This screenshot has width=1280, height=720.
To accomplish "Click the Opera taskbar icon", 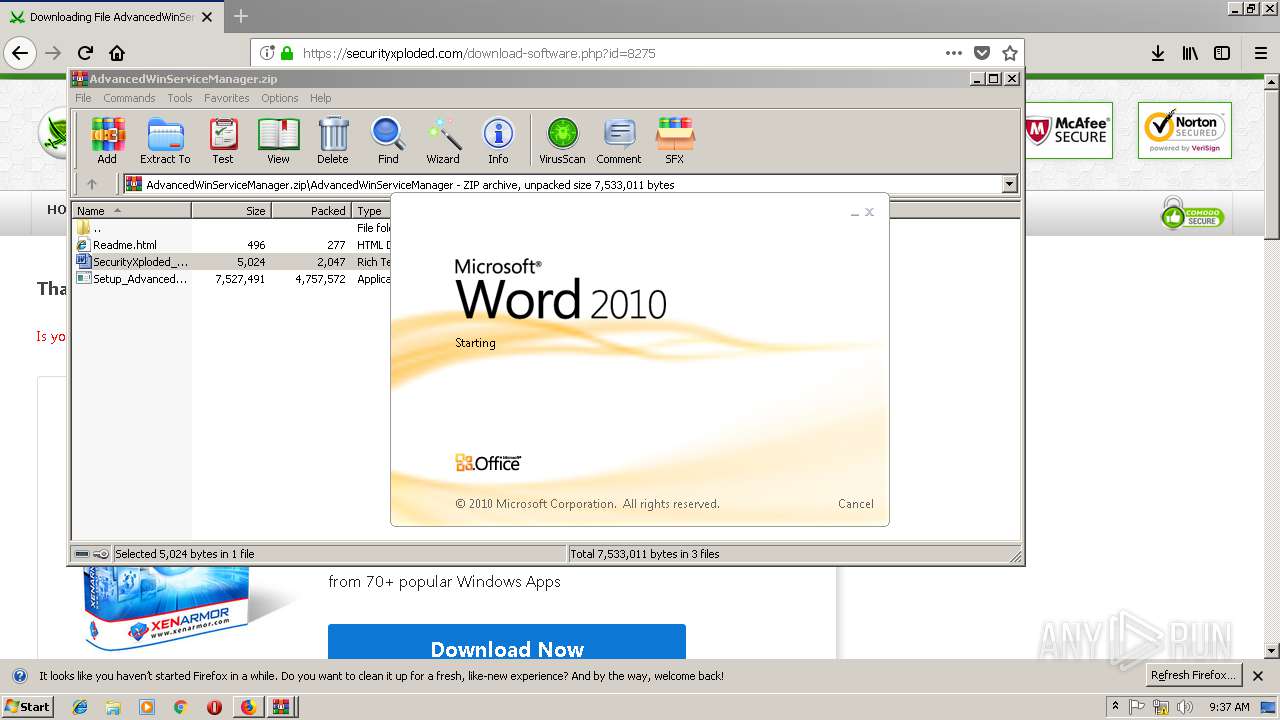I will pos(214,706).
